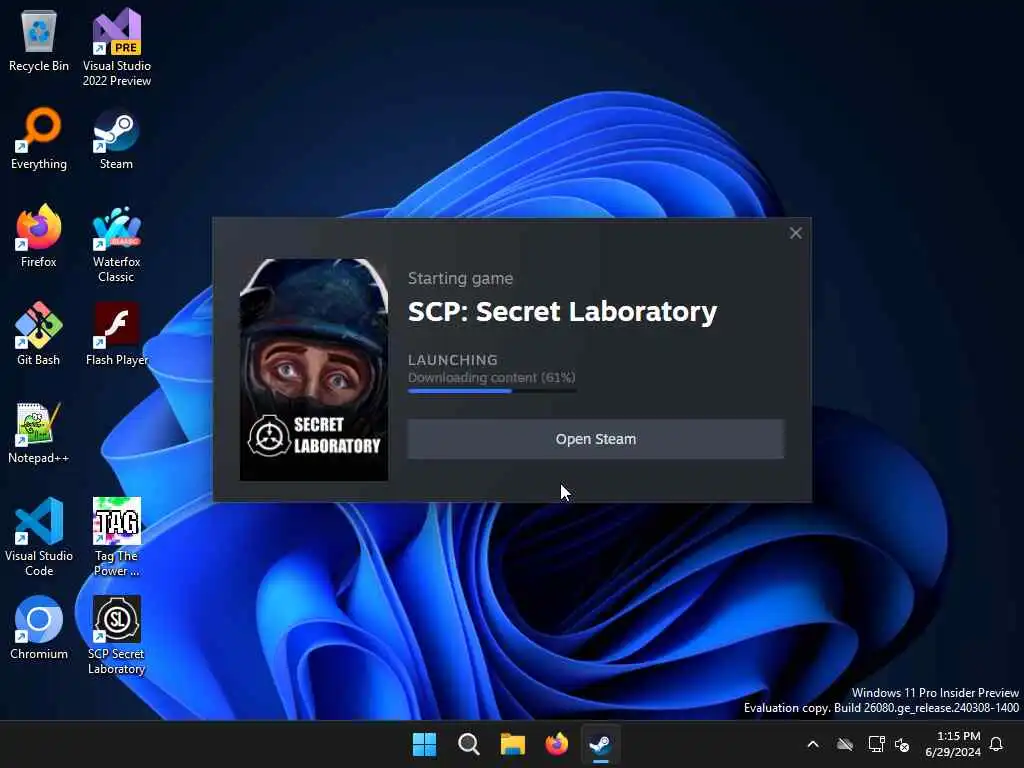Close the Steam launching dialog

point(795,233)
